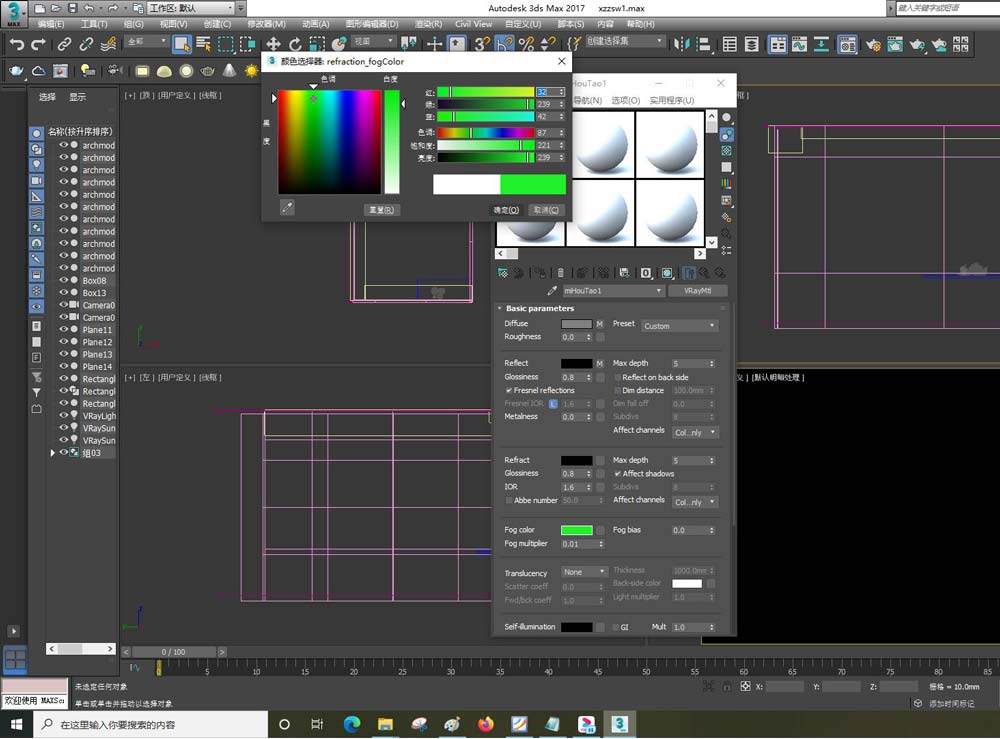This screenshot has height=739, width=1000.
Task: Select the teapot icon in the toolbar
Action: click(16, 71)
